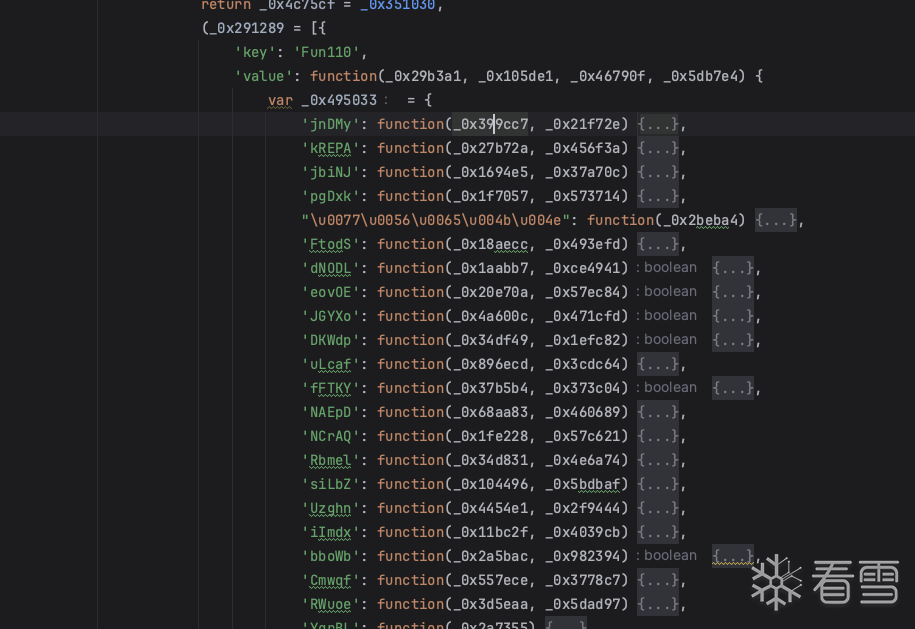Viewport: 915px width, 629px height.
Task: Click the boolean type hint on 'eovOE' line
Action: pos(670,292)
